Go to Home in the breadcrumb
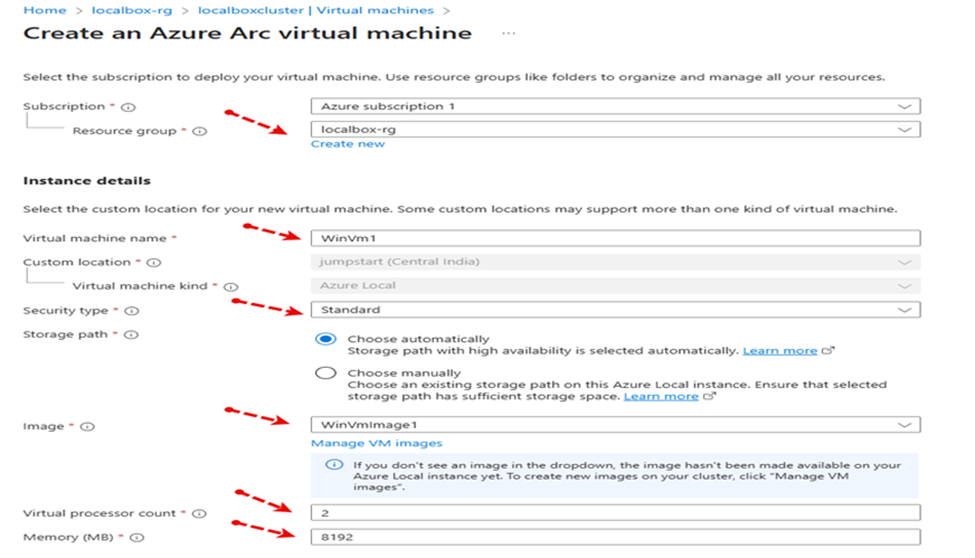975x558 pixels. (45, 11)
